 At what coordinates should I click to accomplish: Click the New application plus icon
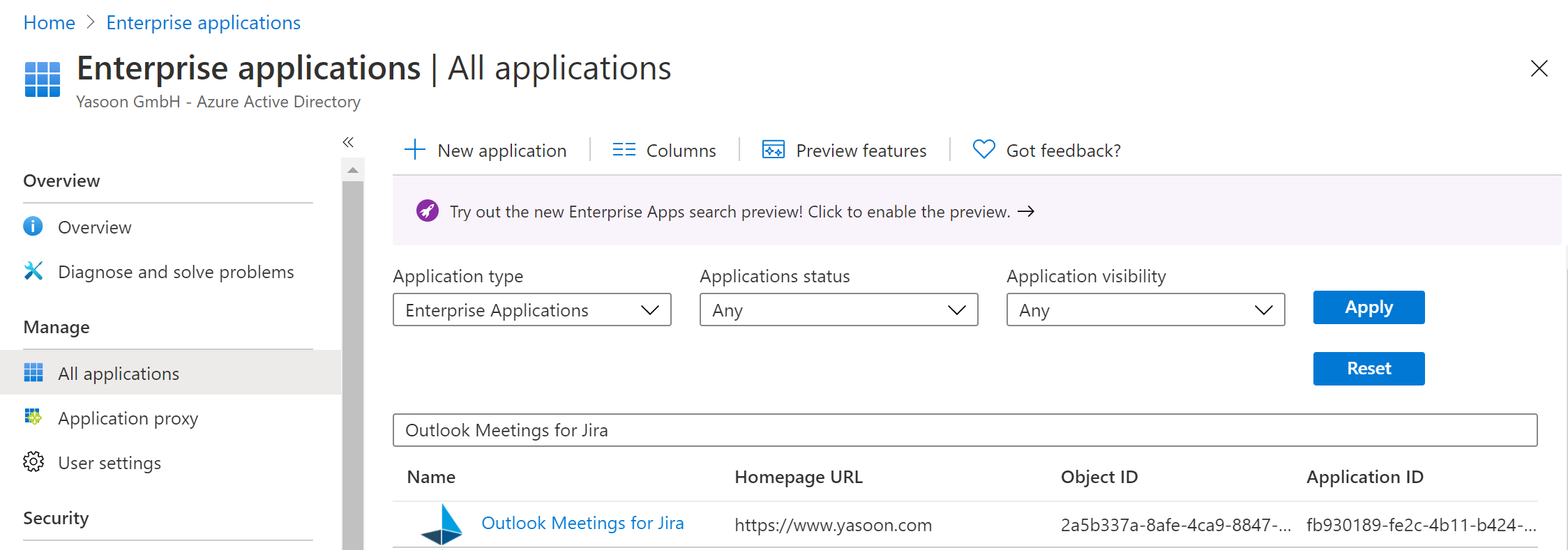tap(415, 150)
